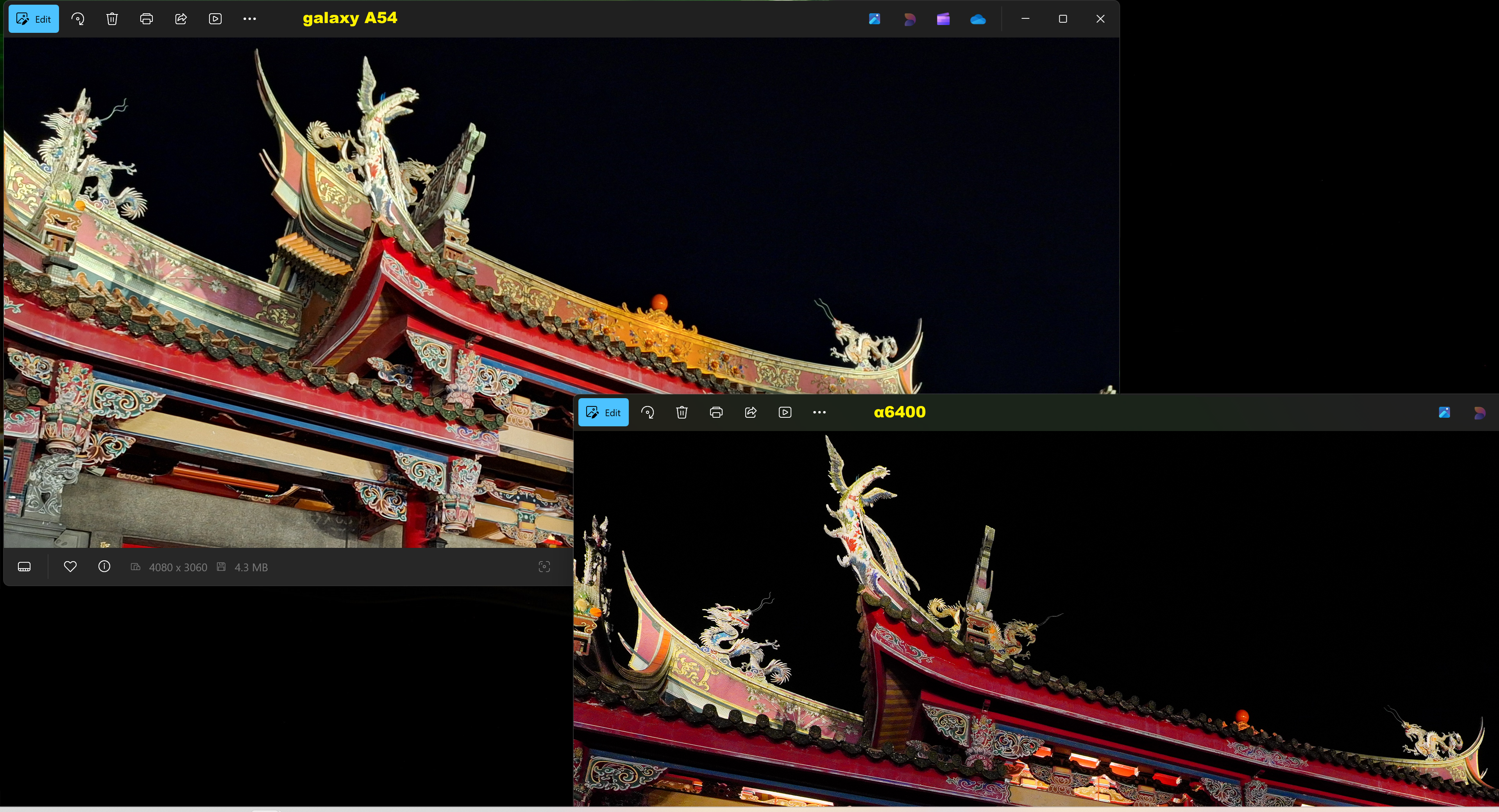Share the photo in galaxy A54 window
1499x812 pixels.
pos(181,19)
